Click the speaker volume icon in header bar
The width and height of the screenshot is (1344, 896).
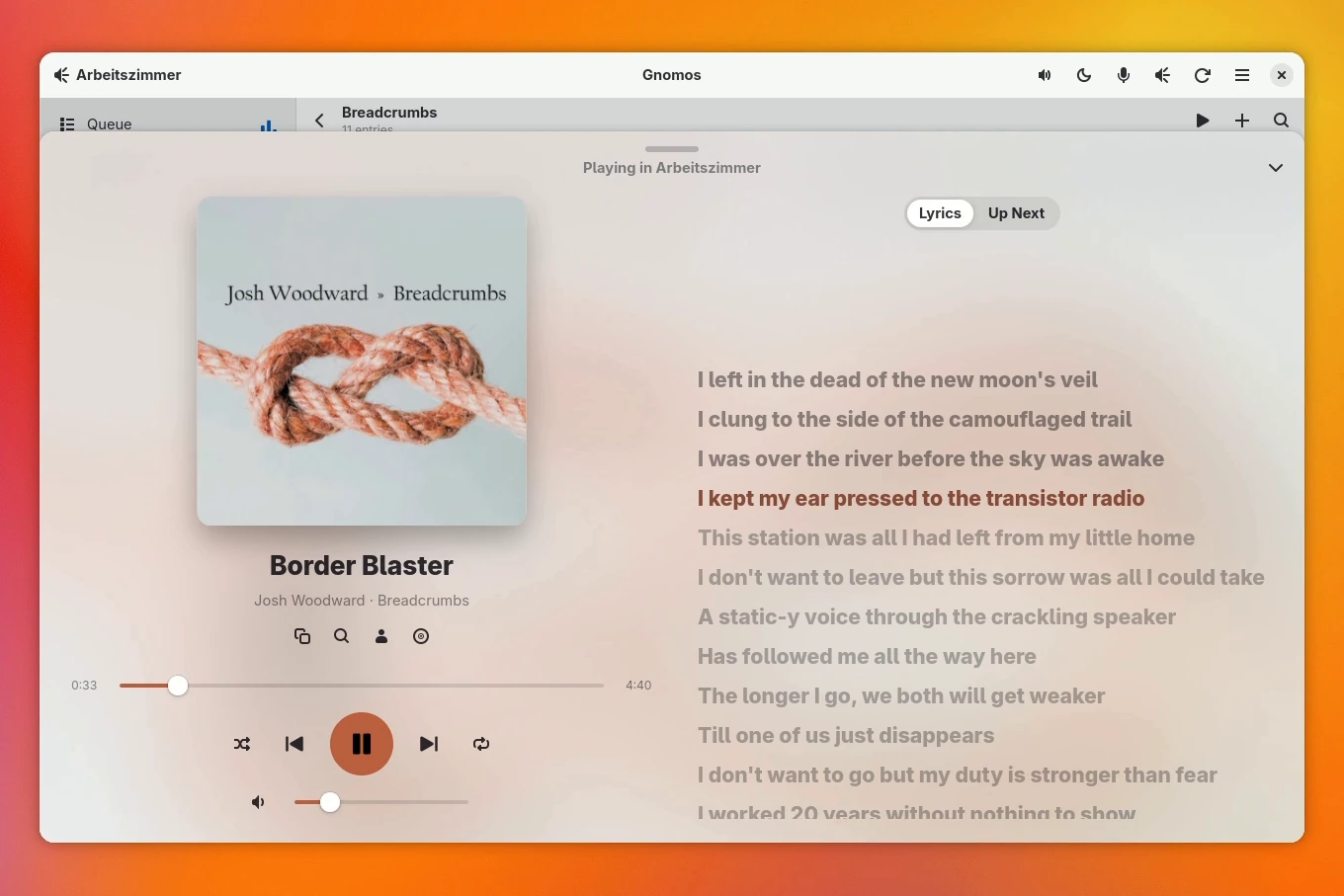1045,75
